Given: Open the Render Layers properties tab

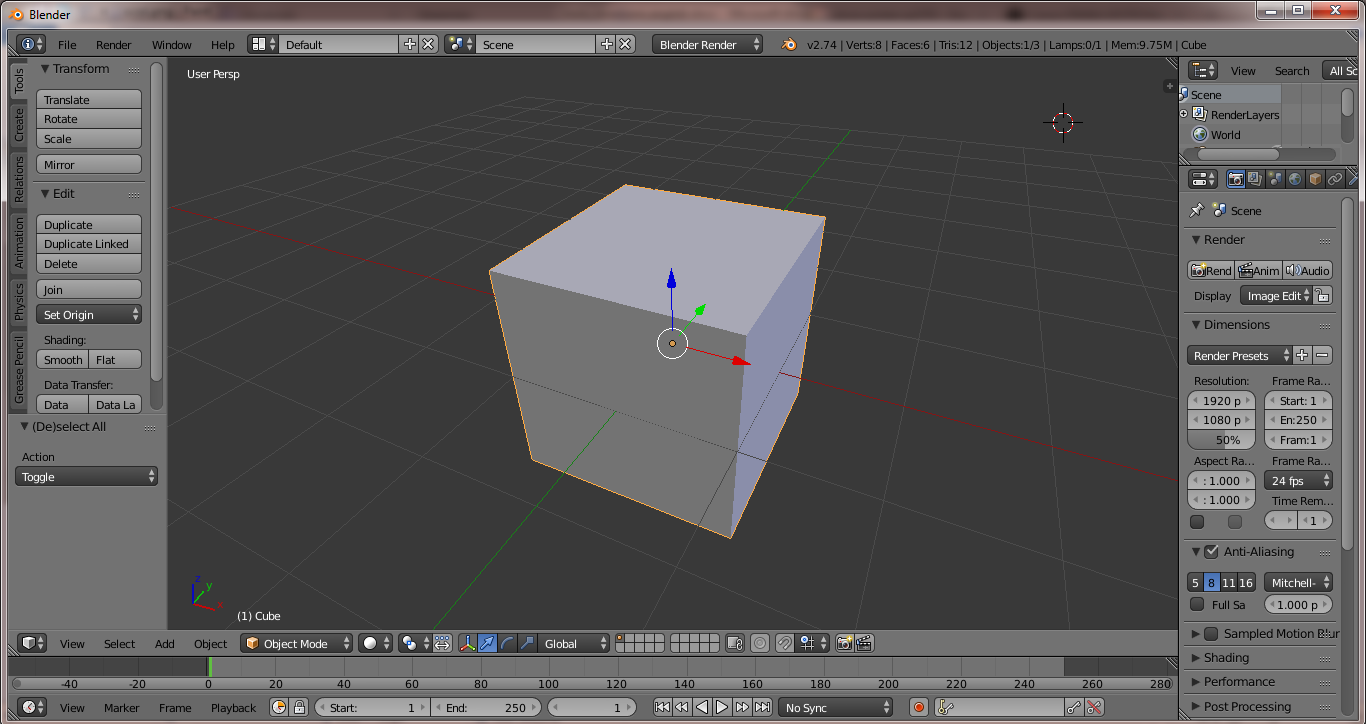Looking at the screenshot, I should coord(1255,179).
